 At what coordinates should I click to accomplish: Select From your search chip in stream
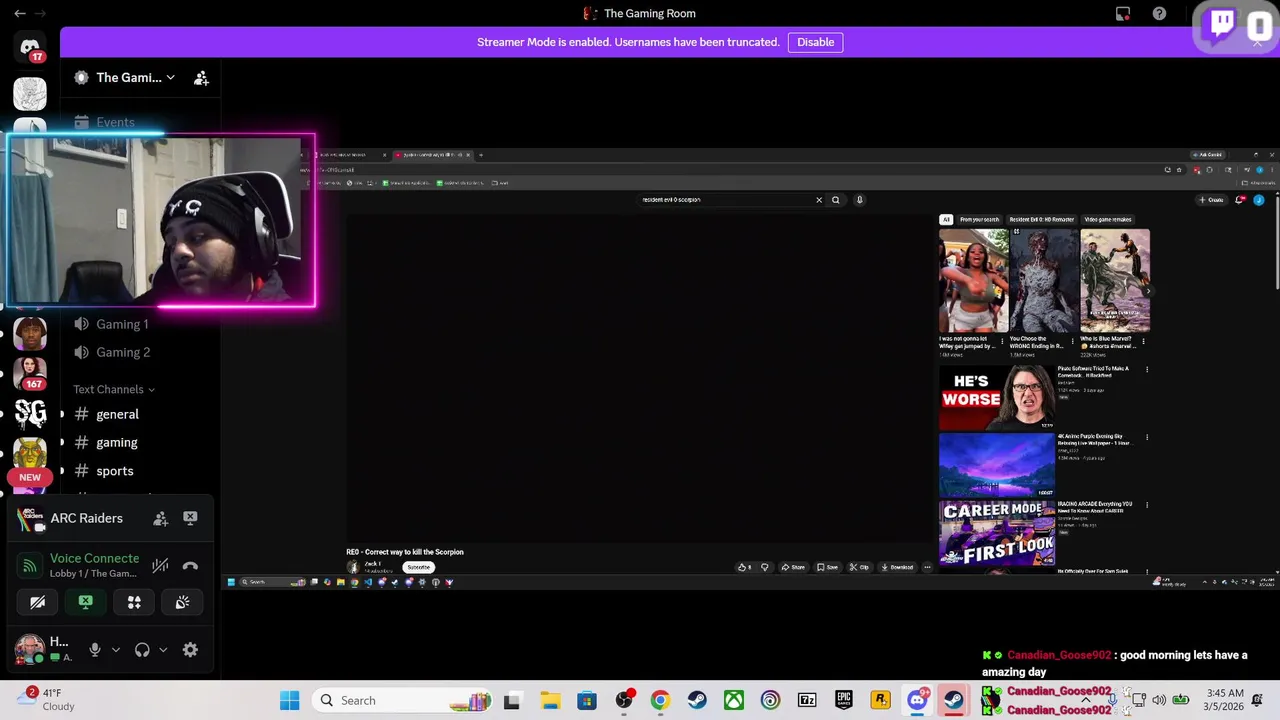pos(979,219)
